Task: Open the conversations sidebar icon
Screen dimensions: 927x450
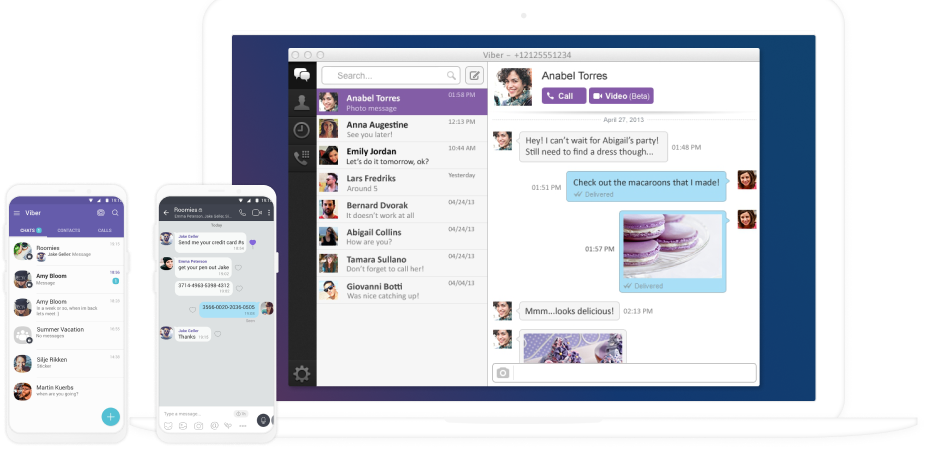Action: point(301,75)
